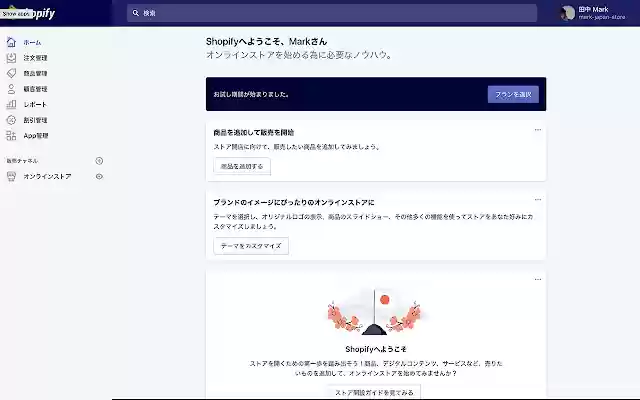Select the 商品管理 price tag icon
Viewport: 640px width, 400px height.
[x=11, y=73]
